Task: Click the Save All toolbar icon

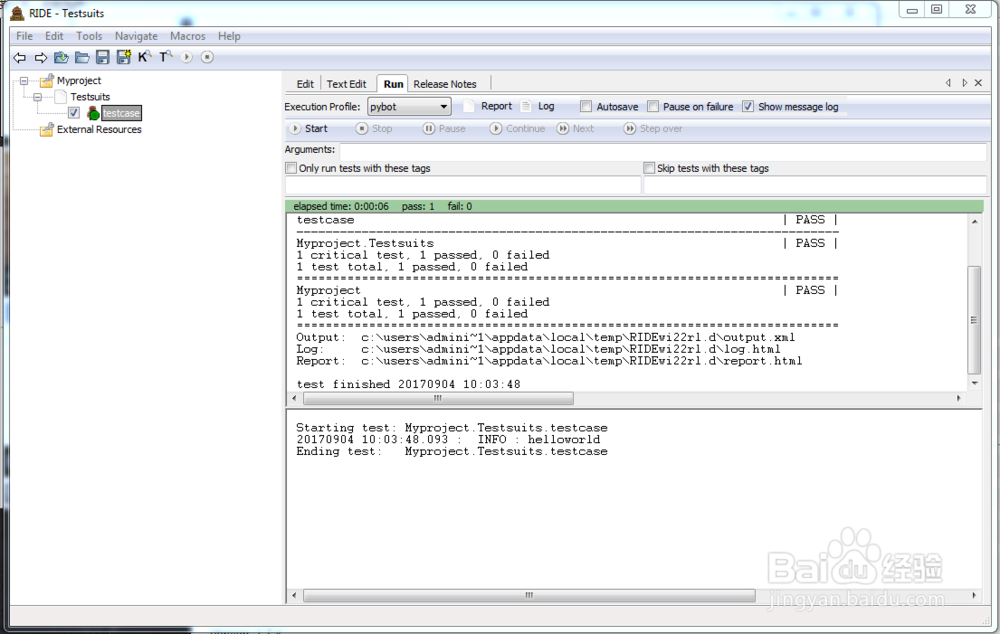Action: (x=124, y=57)
